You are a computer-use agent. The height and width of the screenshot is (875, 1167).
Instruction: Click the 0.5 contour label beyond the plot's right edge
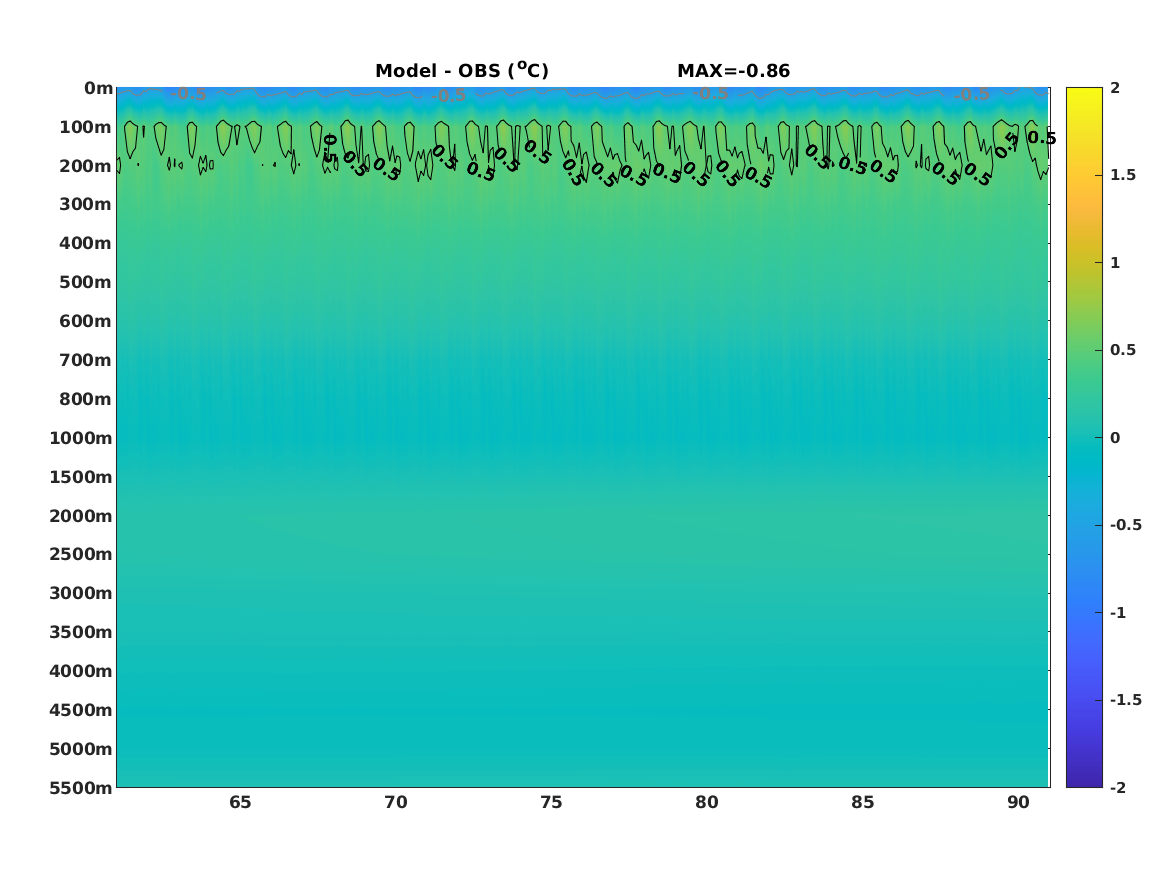1042,138
